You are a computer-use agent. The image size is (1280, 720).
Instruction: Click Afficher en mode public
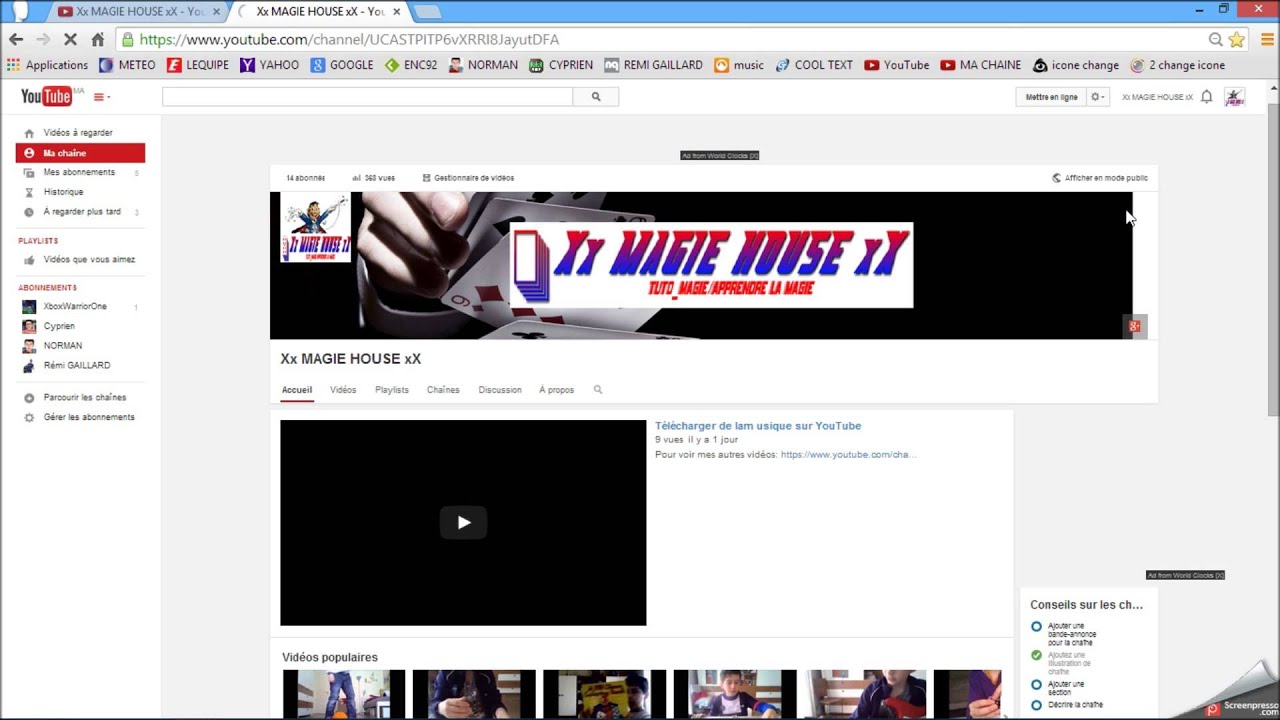coord(1100,178)
